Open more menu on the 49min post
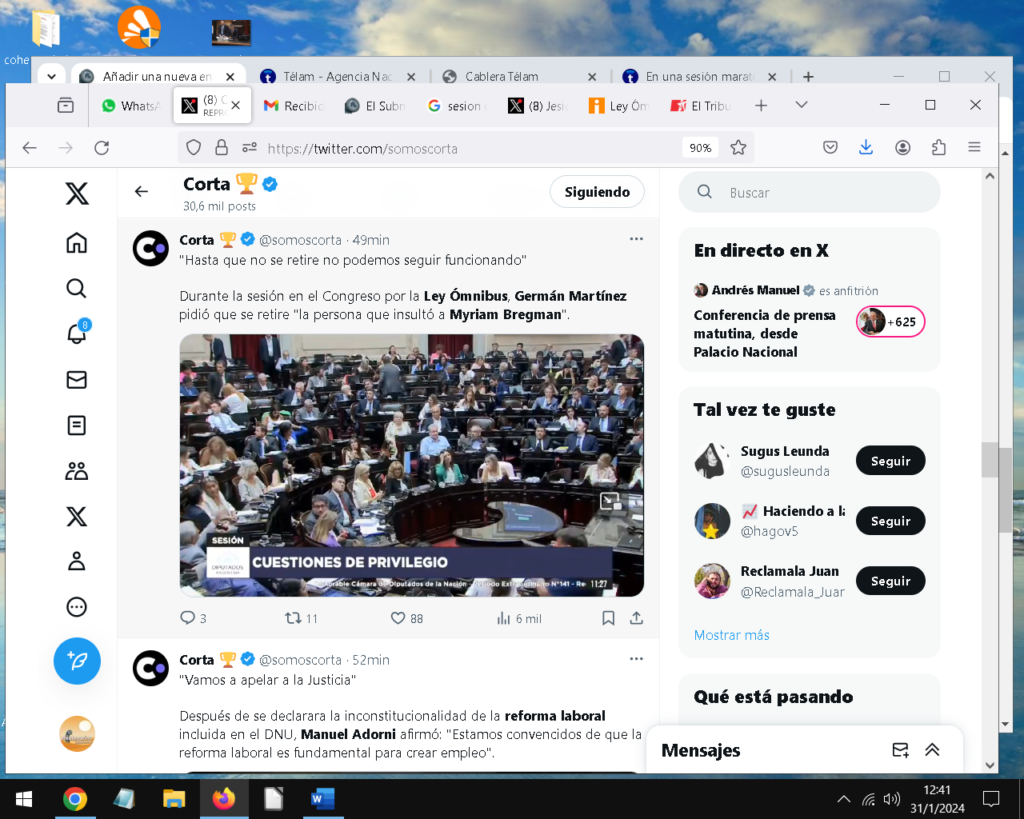1024x819 pixels. (636, 239)
